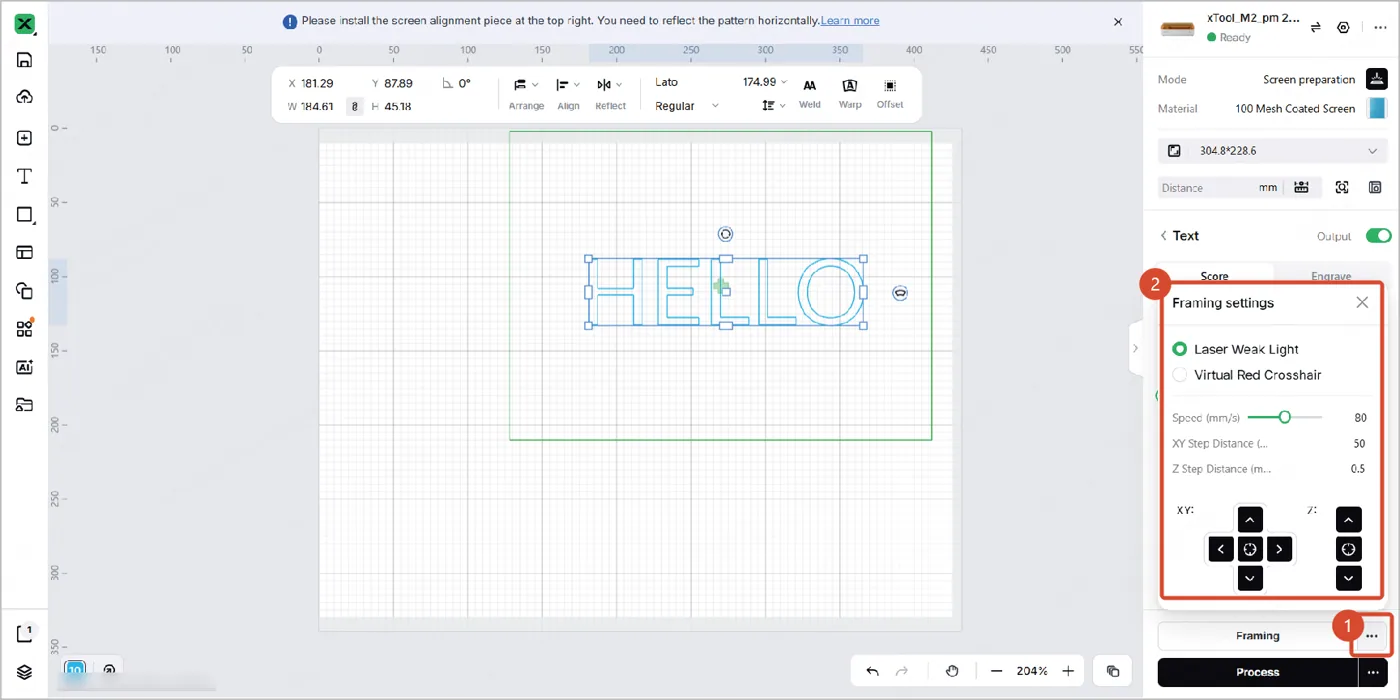Click the Z home center button
The height and width of the screenshot is (700, 1400).
tap(1348, 549)
